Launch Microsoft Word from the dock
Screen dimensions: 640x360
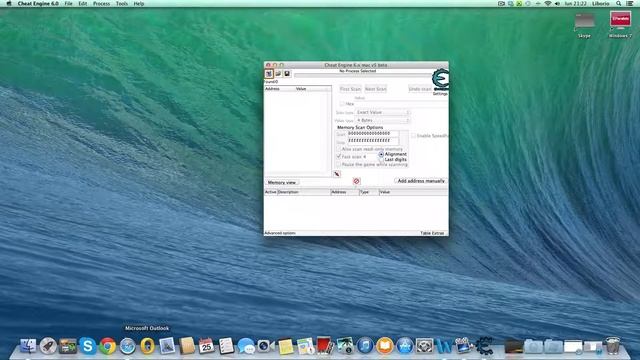tap(444, 346)
